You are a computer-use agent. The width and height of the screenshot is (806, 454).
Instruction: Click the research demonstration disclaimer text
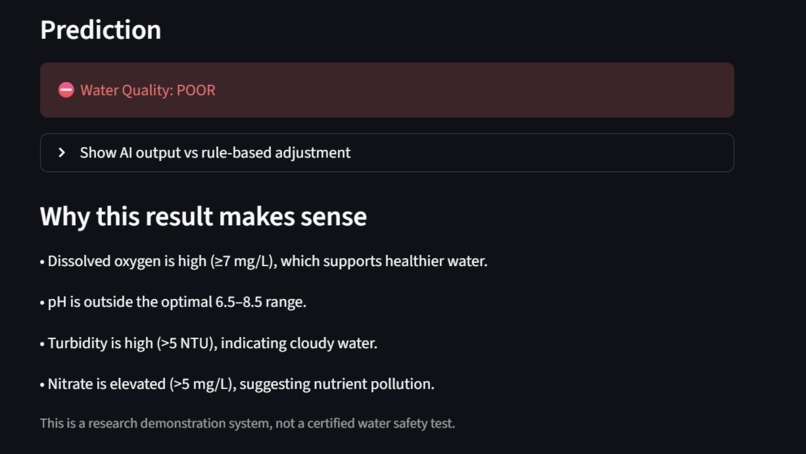(247, 423)
